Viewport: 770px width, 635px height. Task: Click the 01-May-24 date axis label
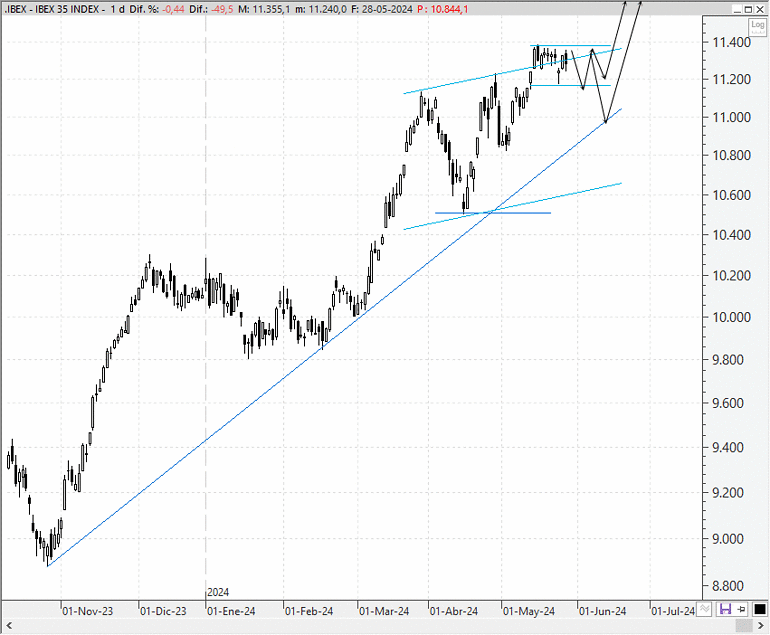529,611
